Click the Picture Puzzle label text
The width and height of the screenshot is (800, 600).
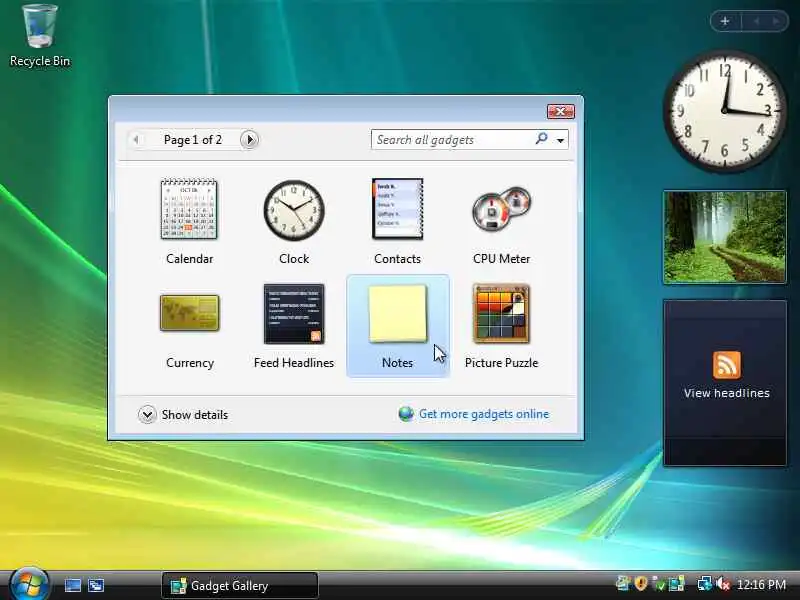tap(502, 363)
